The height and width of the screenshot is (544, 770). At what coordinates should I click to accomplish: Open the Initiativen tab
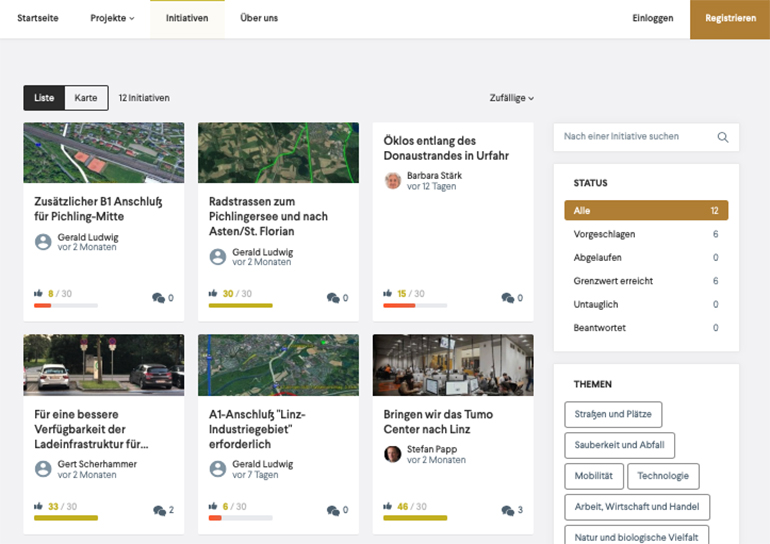pyautogui.click(x=187, y=19)
